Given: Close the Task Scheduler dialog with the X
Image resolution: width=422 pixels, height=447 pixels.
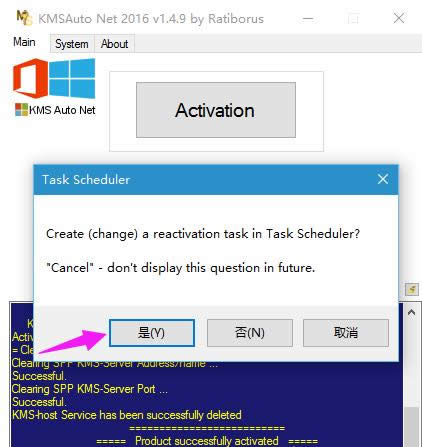Looking at the screenshot, I should point(383,179).
